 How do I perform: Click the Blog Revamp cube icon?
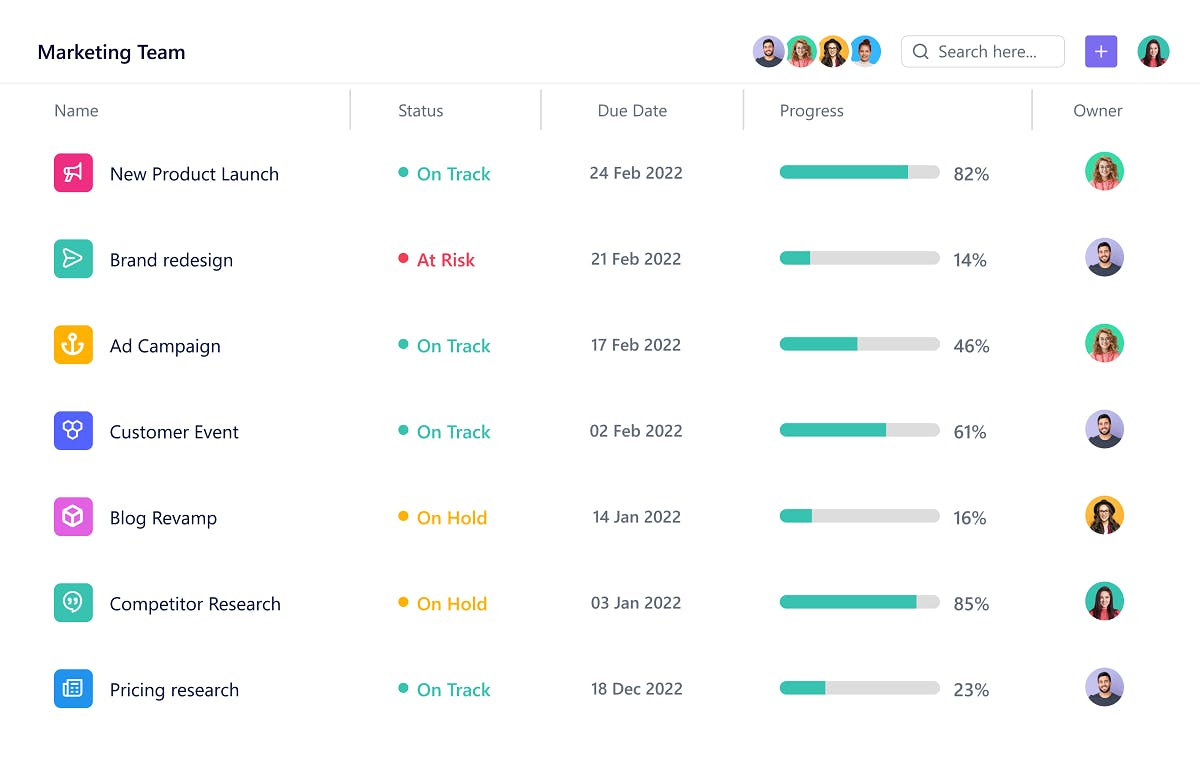pos(73,517)
